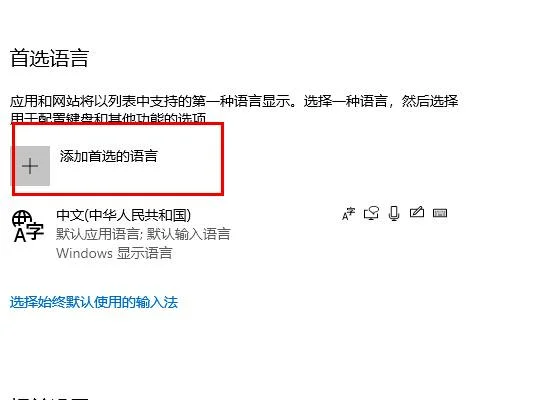
Task: Click the 默认应用语言 status text
Action: point(98,234)
